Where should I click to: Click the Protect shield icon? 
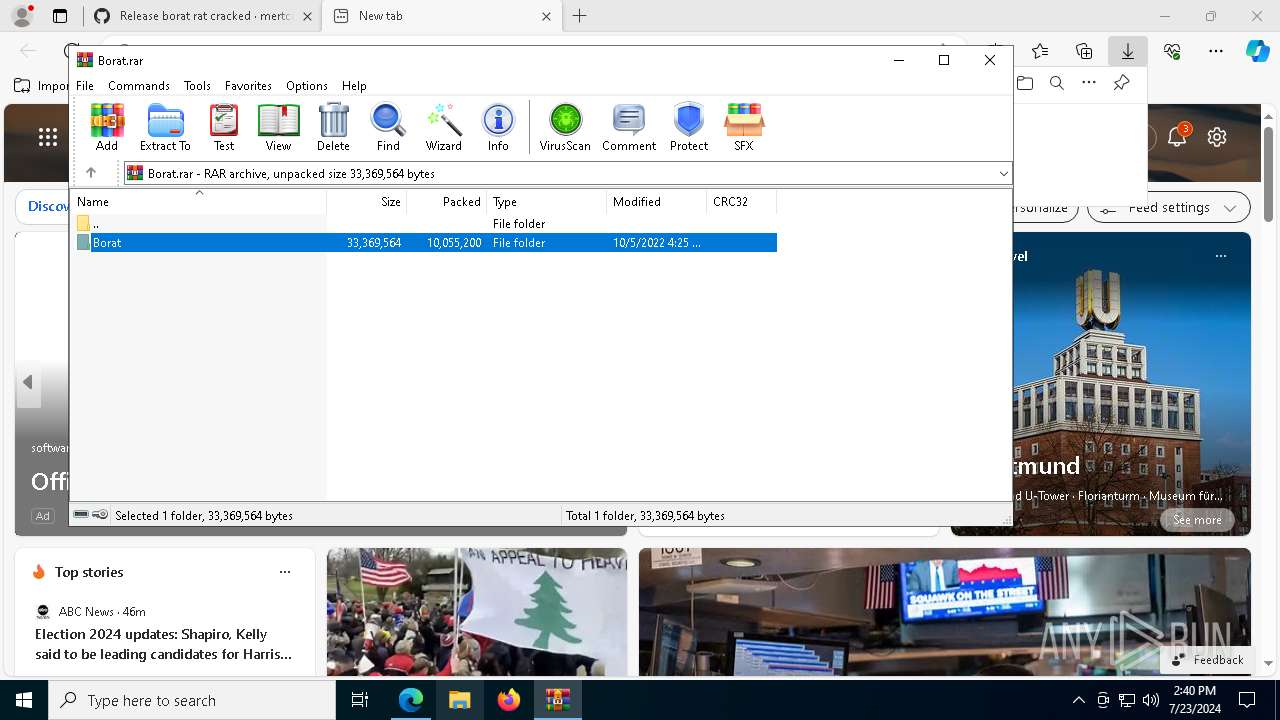689,127
